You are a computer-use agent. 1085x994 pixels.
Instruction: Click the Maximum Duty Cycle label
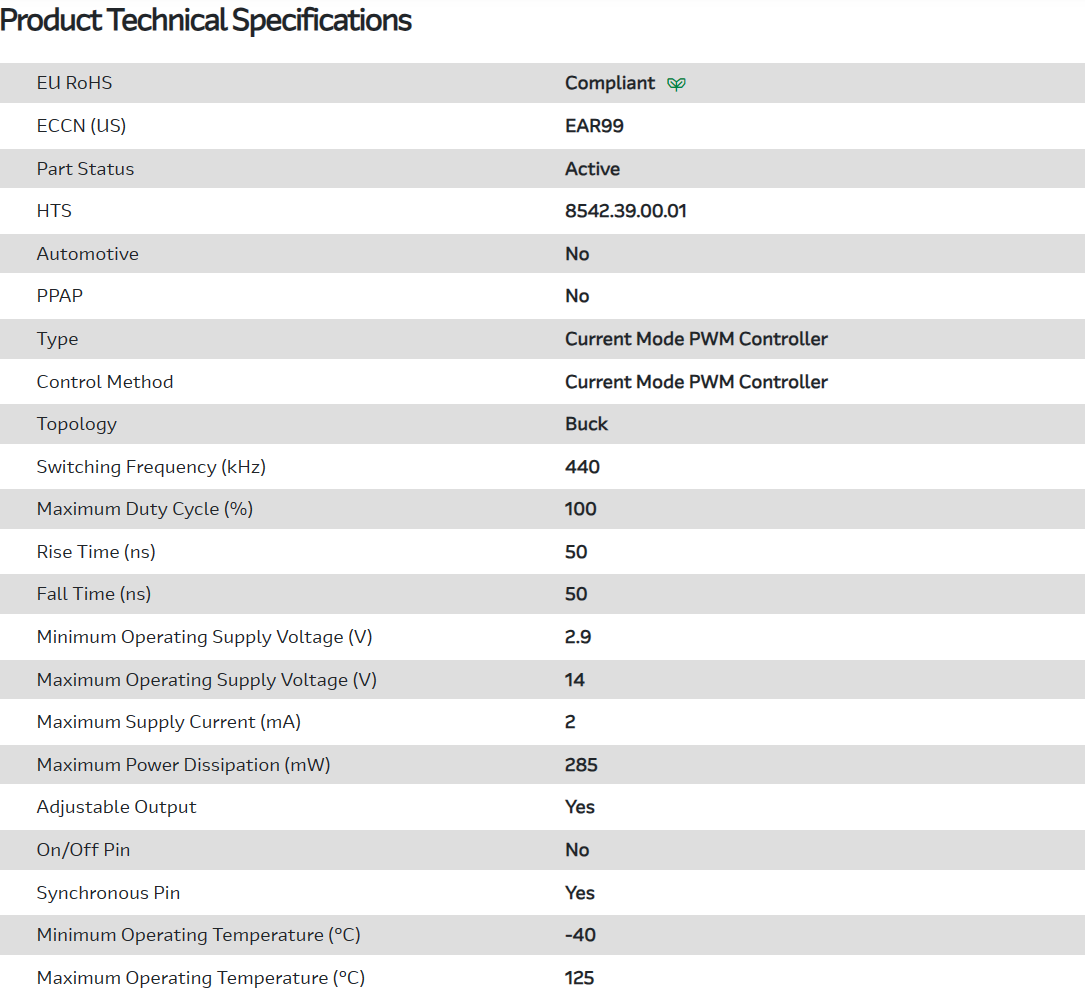[145, 509]
